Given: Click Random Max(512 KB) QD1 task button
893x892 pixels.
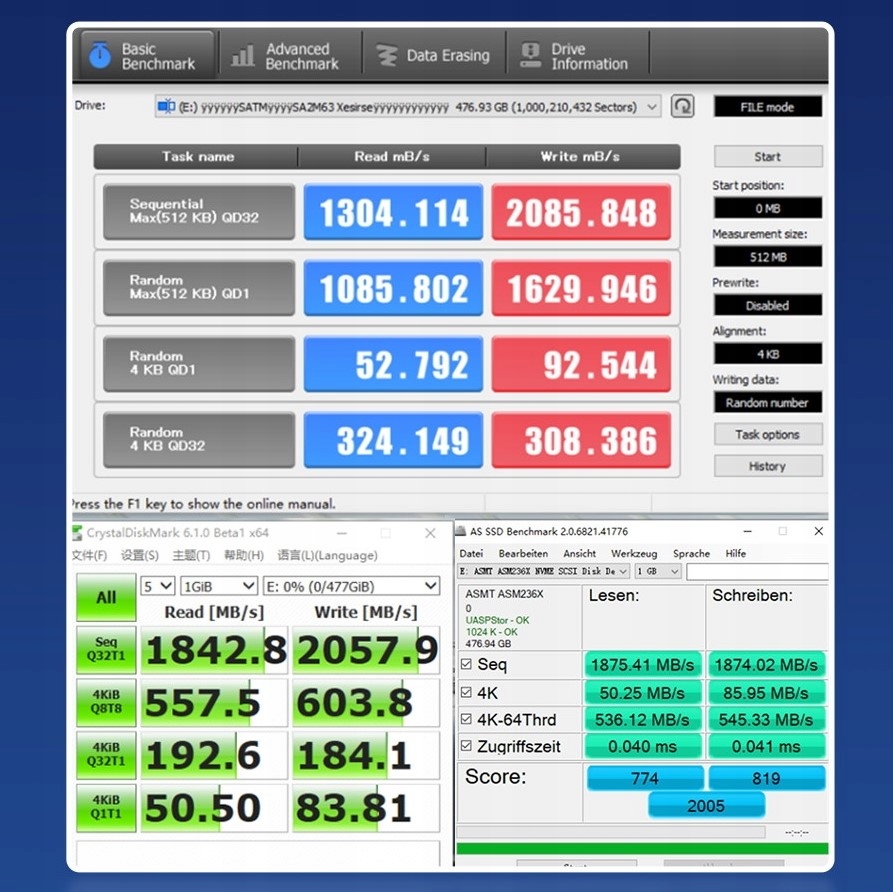Looking at the screenshot, I should tap(199, 288).
